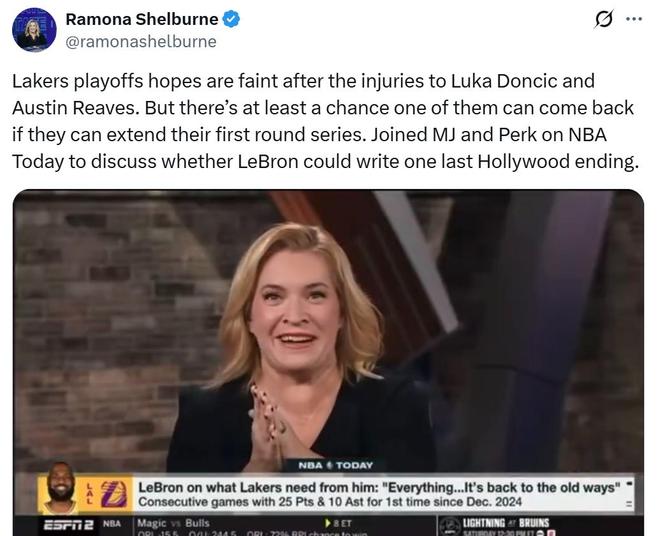Click the Grok explain post icon

click(x=604, y=19)
